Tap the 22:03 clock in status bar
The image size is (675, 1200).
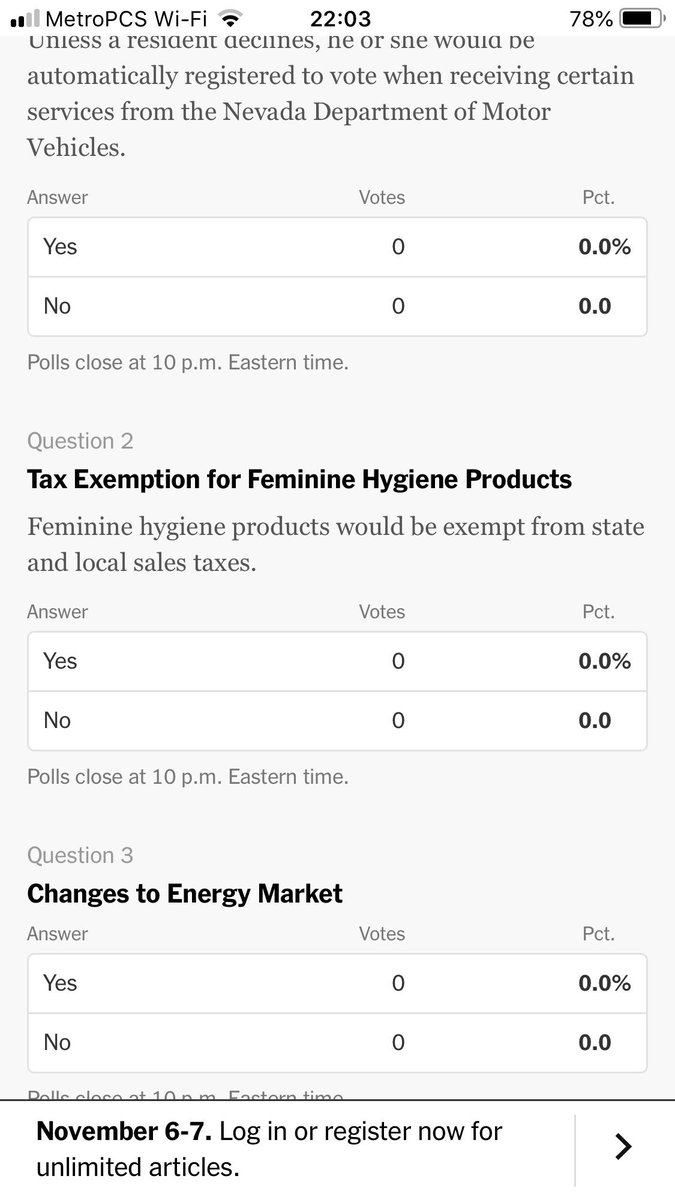click(x=340, y=18)
